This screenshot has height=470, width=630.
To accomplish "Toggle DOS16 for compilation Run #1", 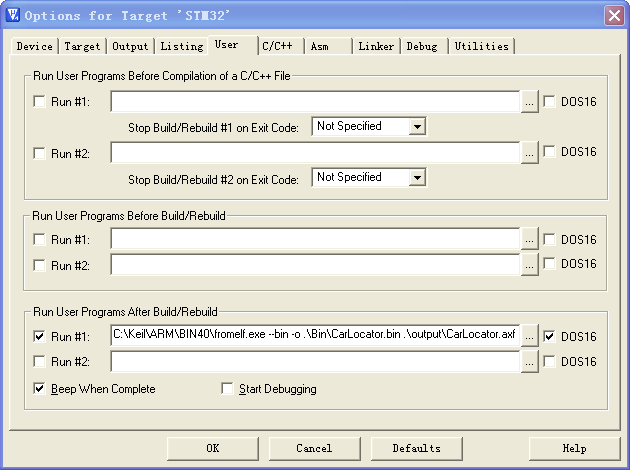I will [x=549, y=101].
